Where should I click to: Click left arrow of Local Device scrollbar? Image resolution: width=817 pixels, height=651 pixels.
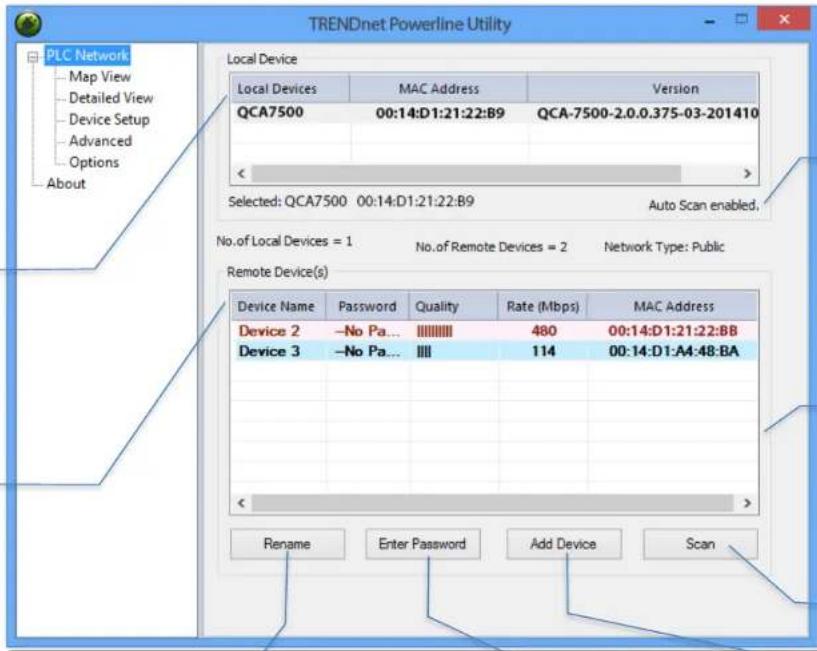click(x=241, y=174)
